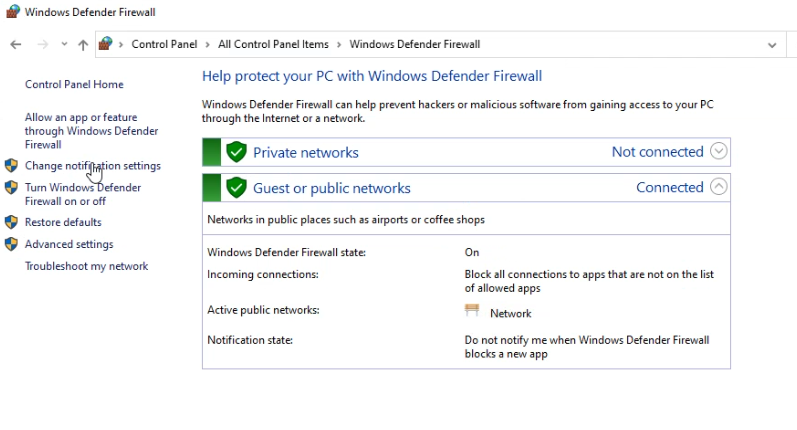This screenshot has height=430, width=797.
Task: Click Help protect your PC heading
Action: click(372, 76)
